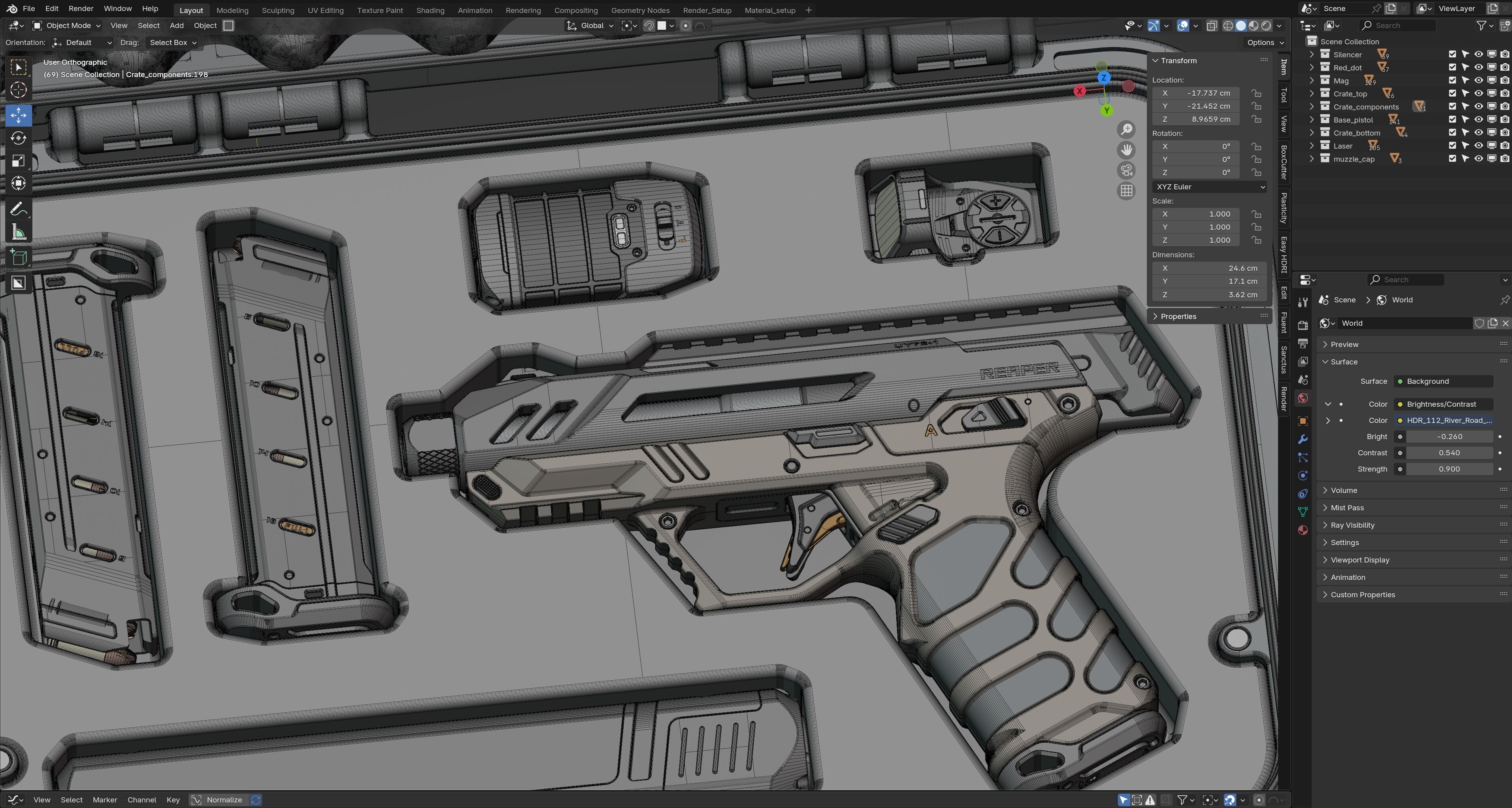
Task: Open the Global orientation dropdown
Action: point(590,25)
